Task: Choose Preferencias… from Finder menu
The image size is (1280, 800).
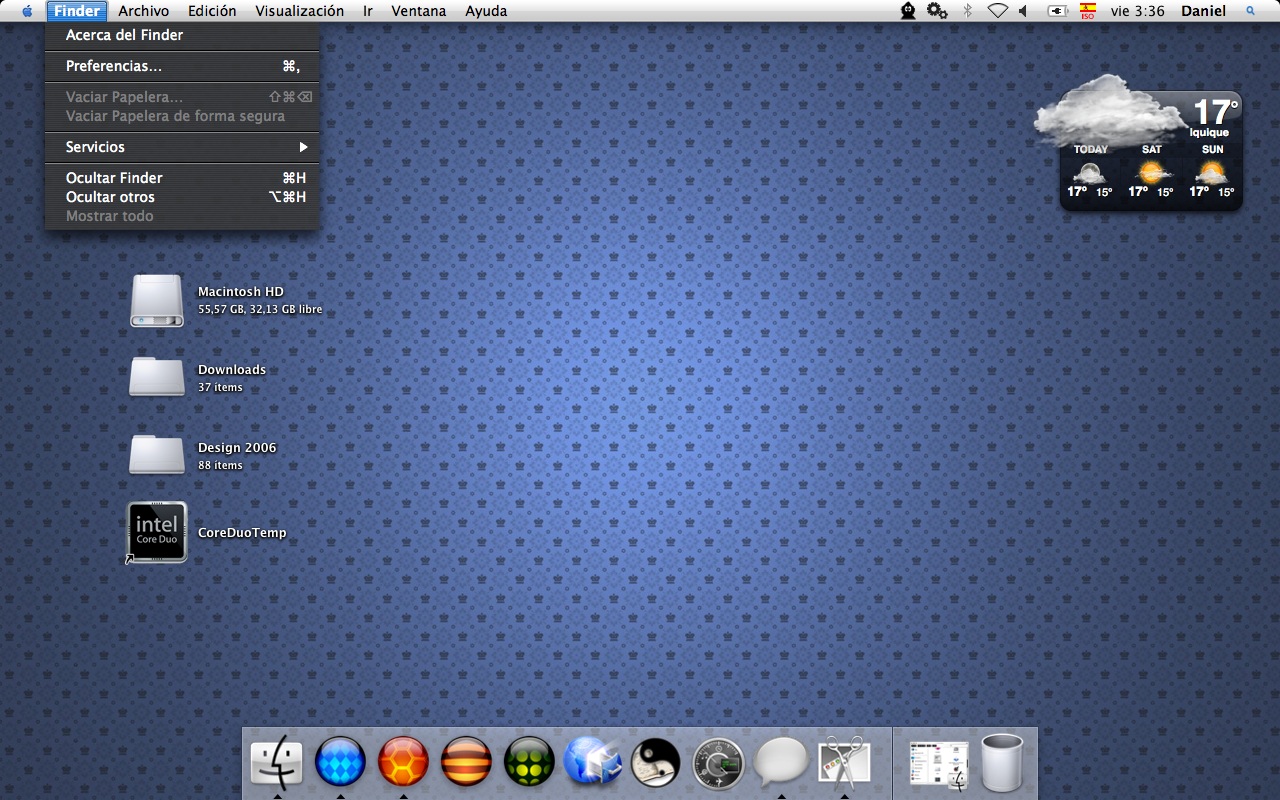Action: (182, 66)
